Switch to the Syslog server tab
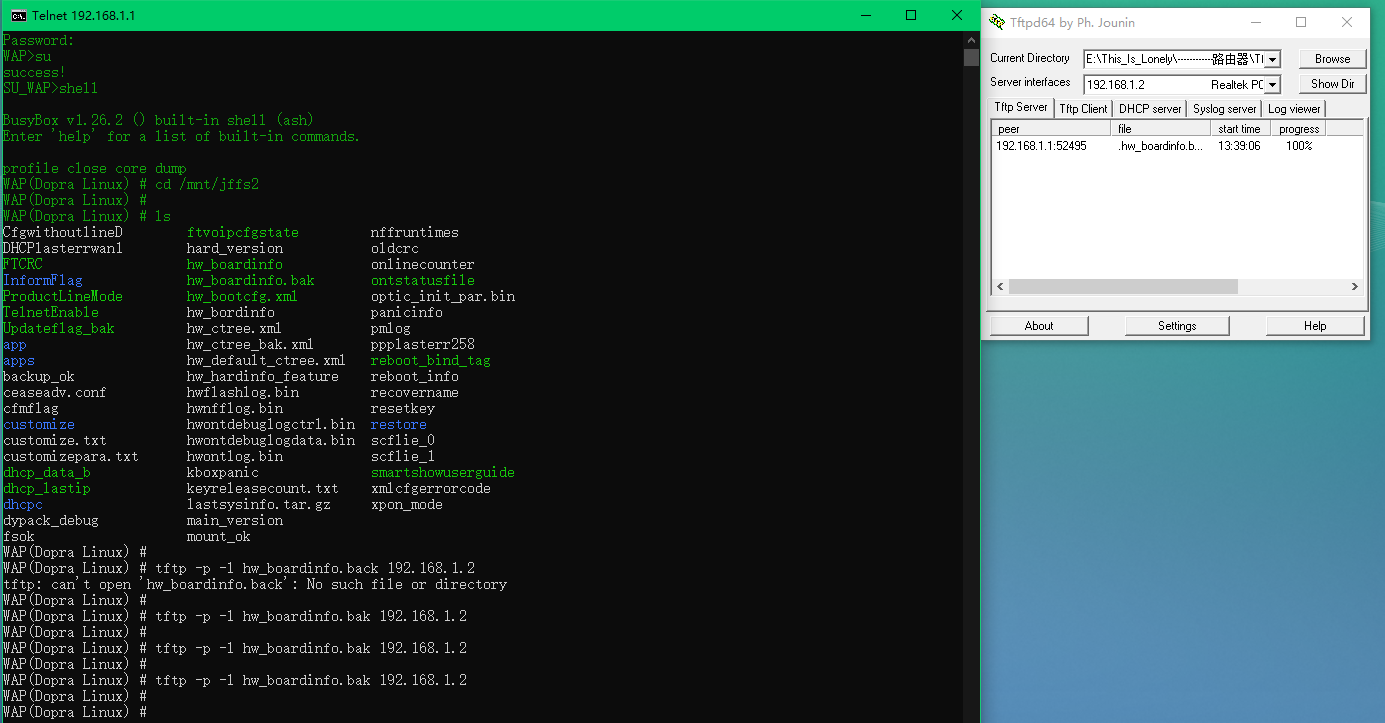1385x723 pixels. coord(1224,109)
